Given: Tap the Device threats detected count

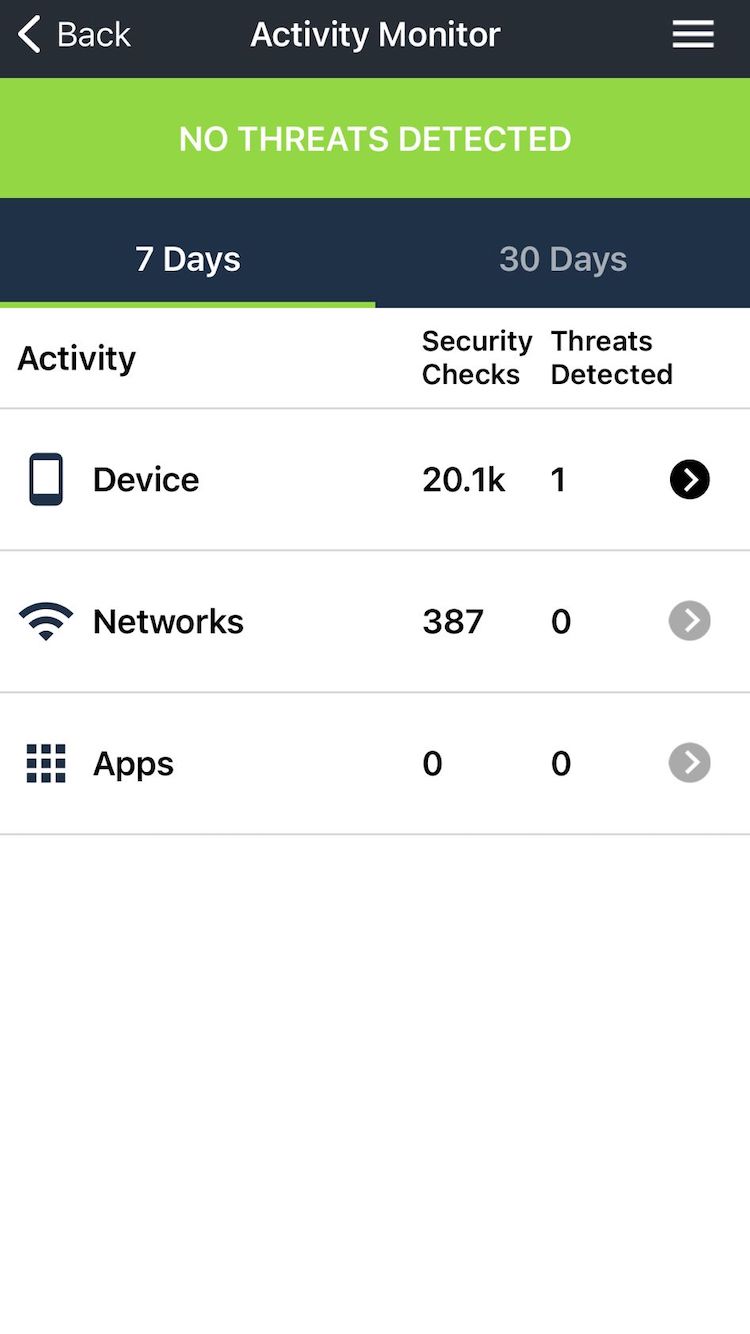Looking at the screenshot, I should 559,480.
